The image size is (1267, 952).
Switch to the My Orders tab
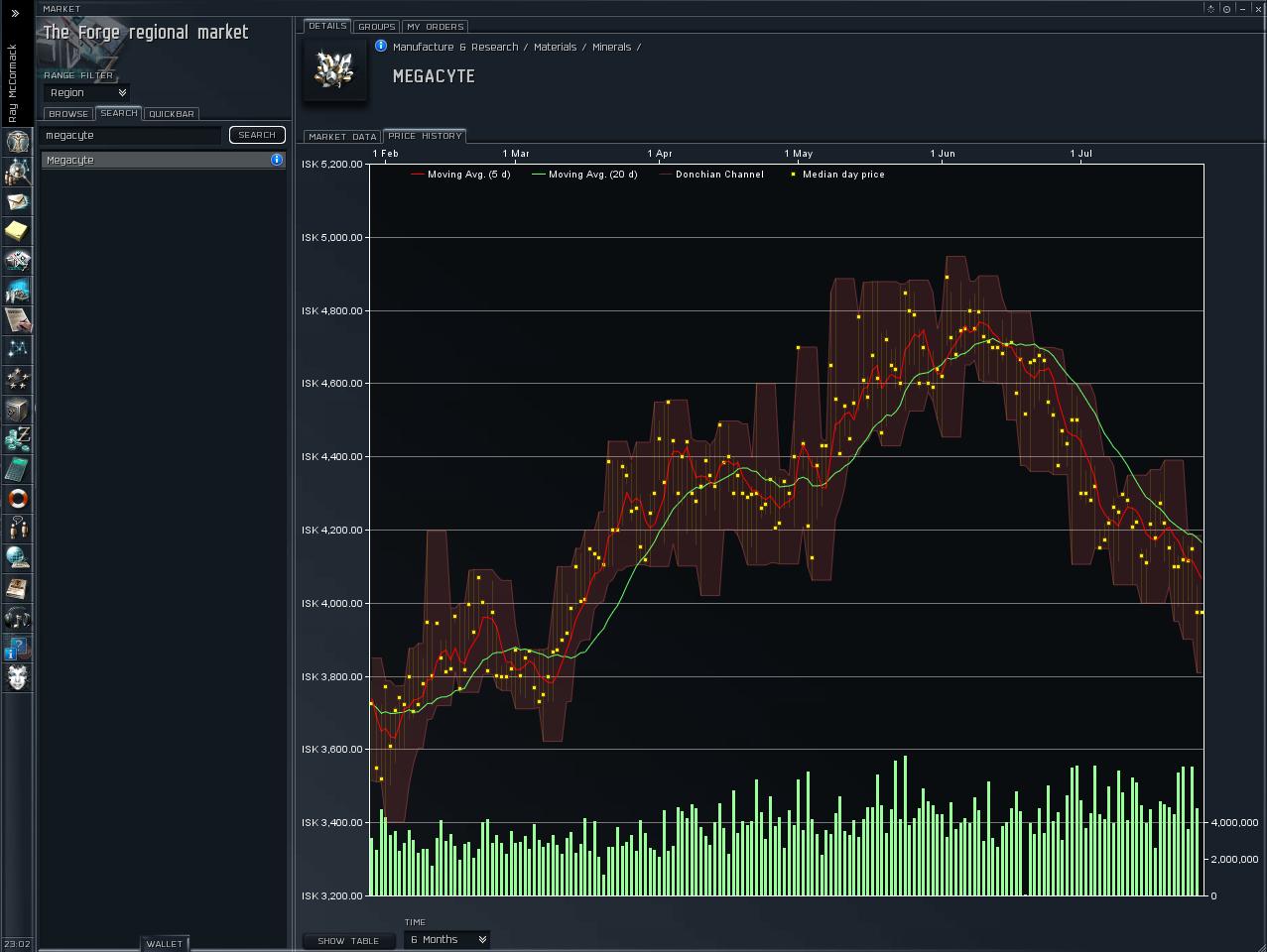(x=436, y=27)
